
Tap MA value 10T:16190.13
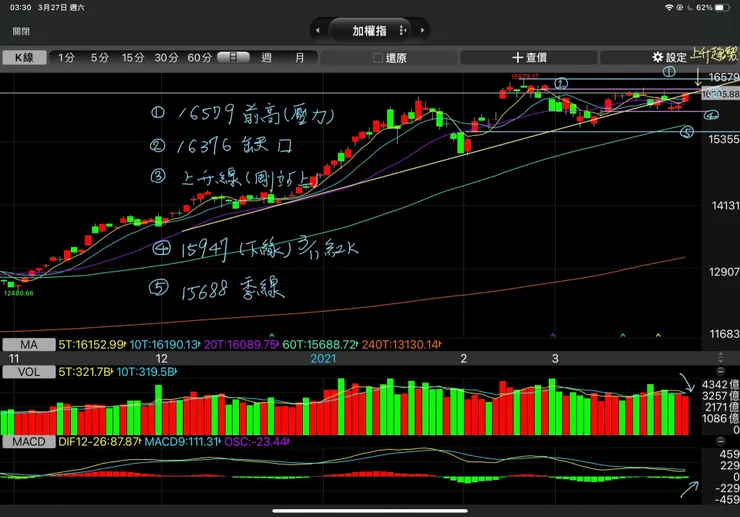164,345
